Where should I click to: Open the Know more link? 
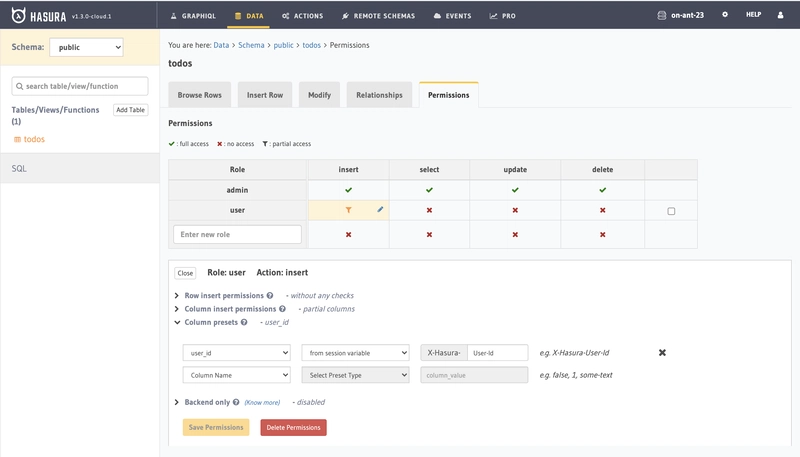coord(262,402)
